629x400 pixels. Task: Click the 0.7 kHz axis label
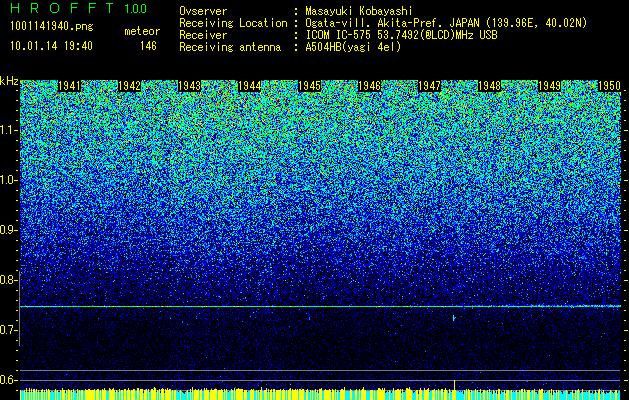point(8,330)
